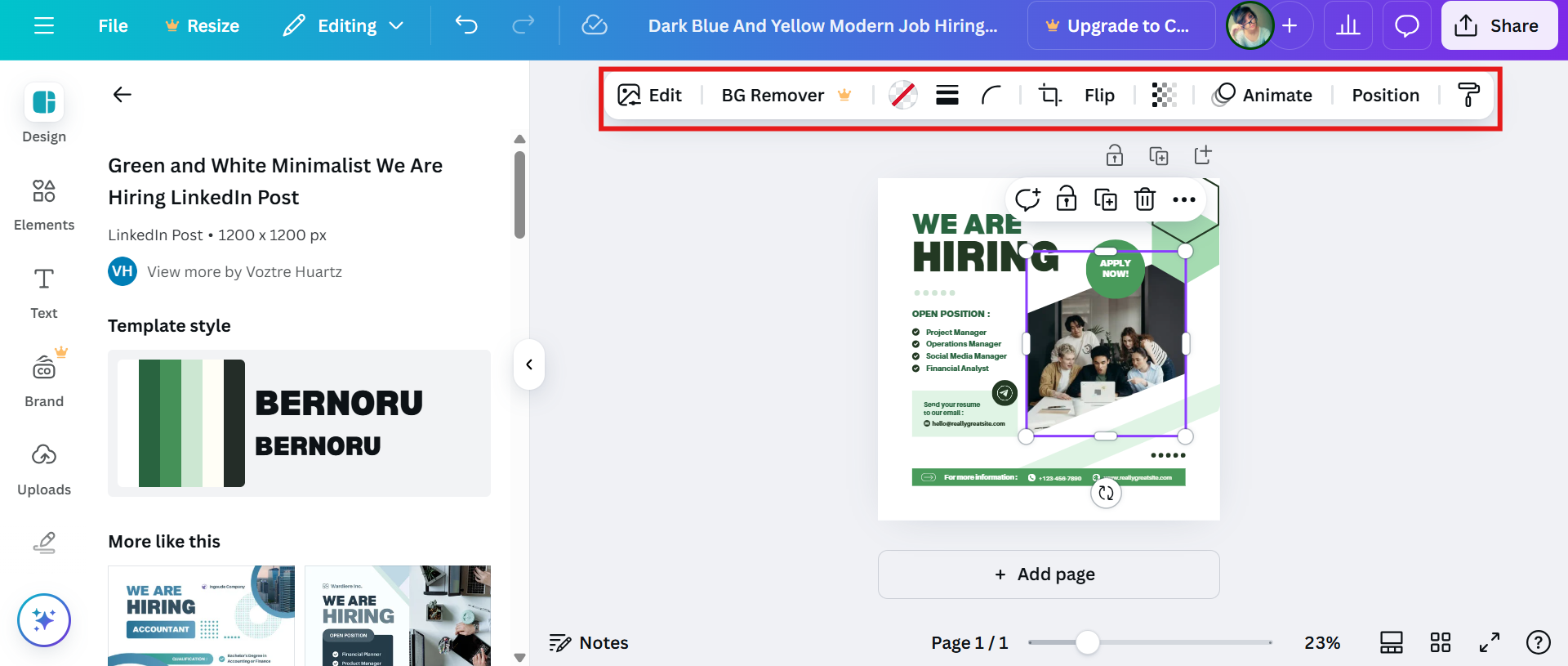Open border style lines option

(947, 96)
